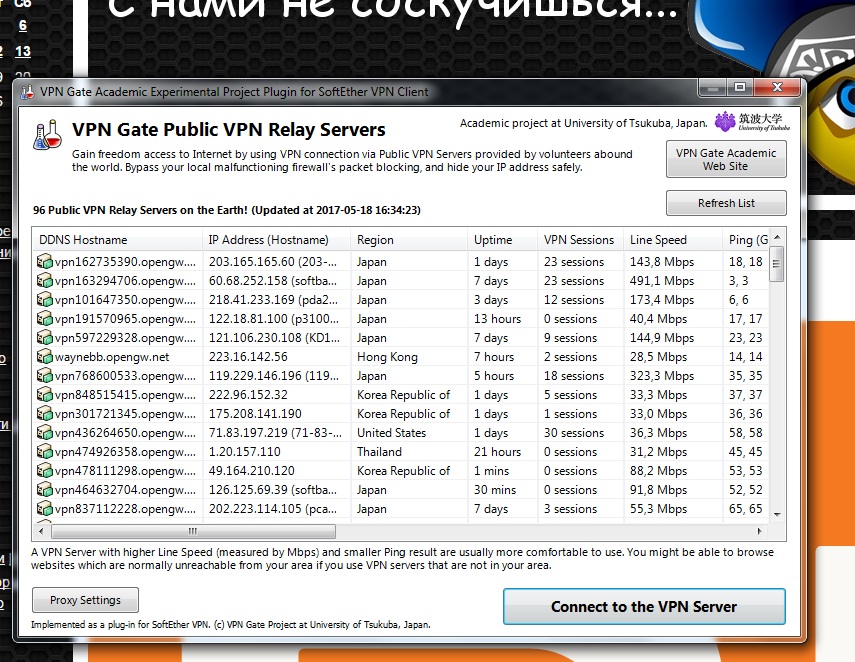Click server icon for vpn191570965 row
Viewport: 855px width, 662px height.
(x=44, y=318)
